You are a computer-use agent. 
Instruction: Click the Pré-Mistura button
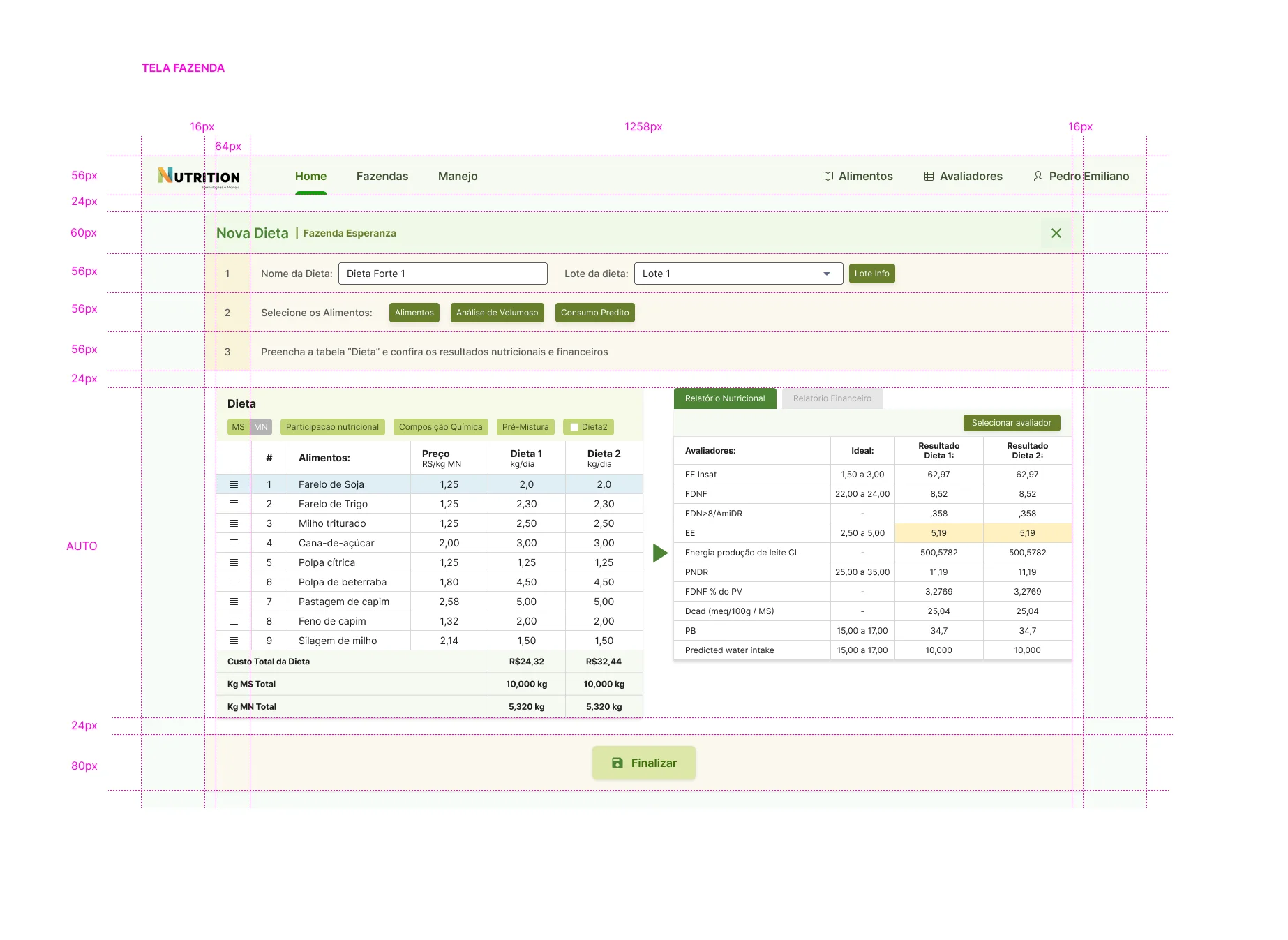[x=526, y=427]
